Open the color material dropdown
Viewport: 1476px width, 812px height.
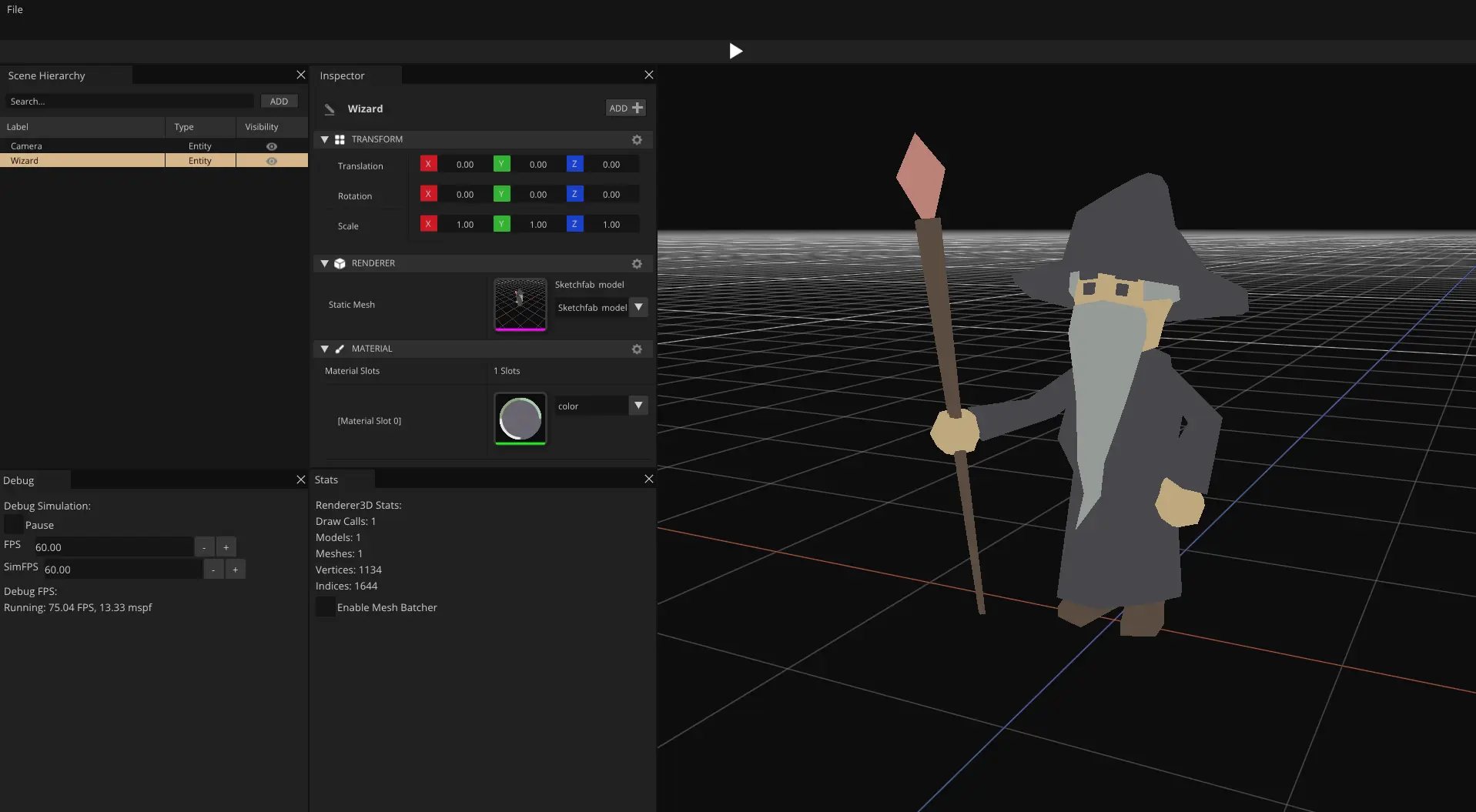[x=638, y=406]
